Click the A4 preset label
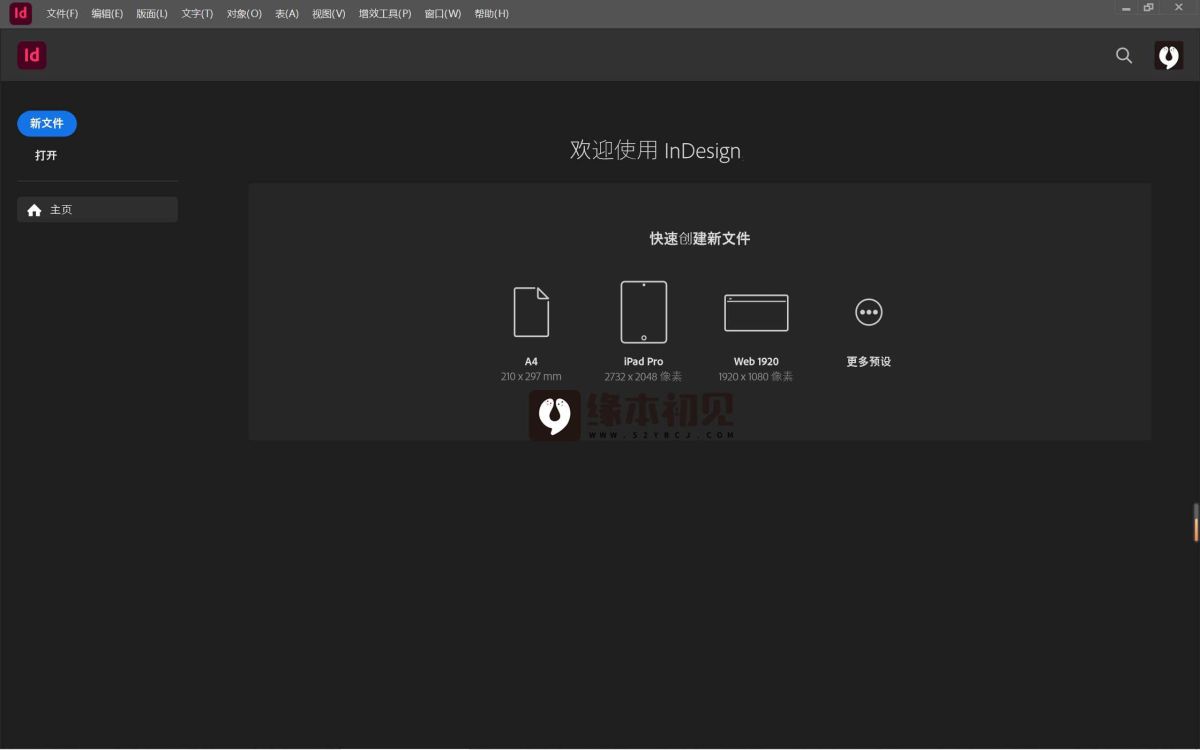 point(531,362)
